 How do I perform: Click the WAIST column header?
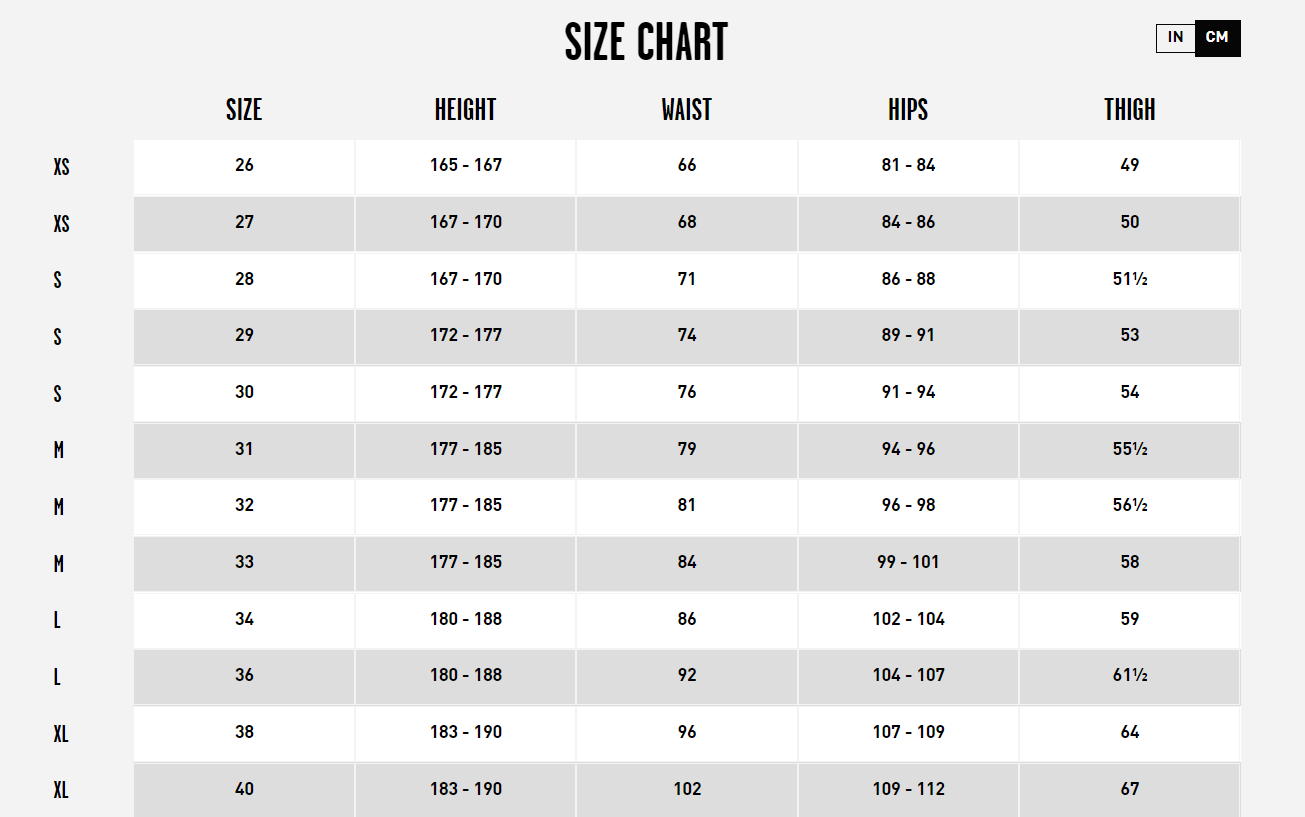pos(687,109)
